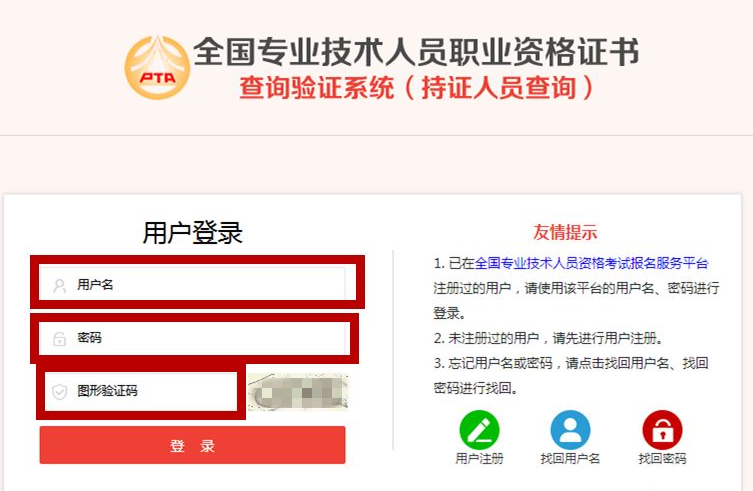
Task: Click the 用户注册 text label
Action: (x=479, y=458)
